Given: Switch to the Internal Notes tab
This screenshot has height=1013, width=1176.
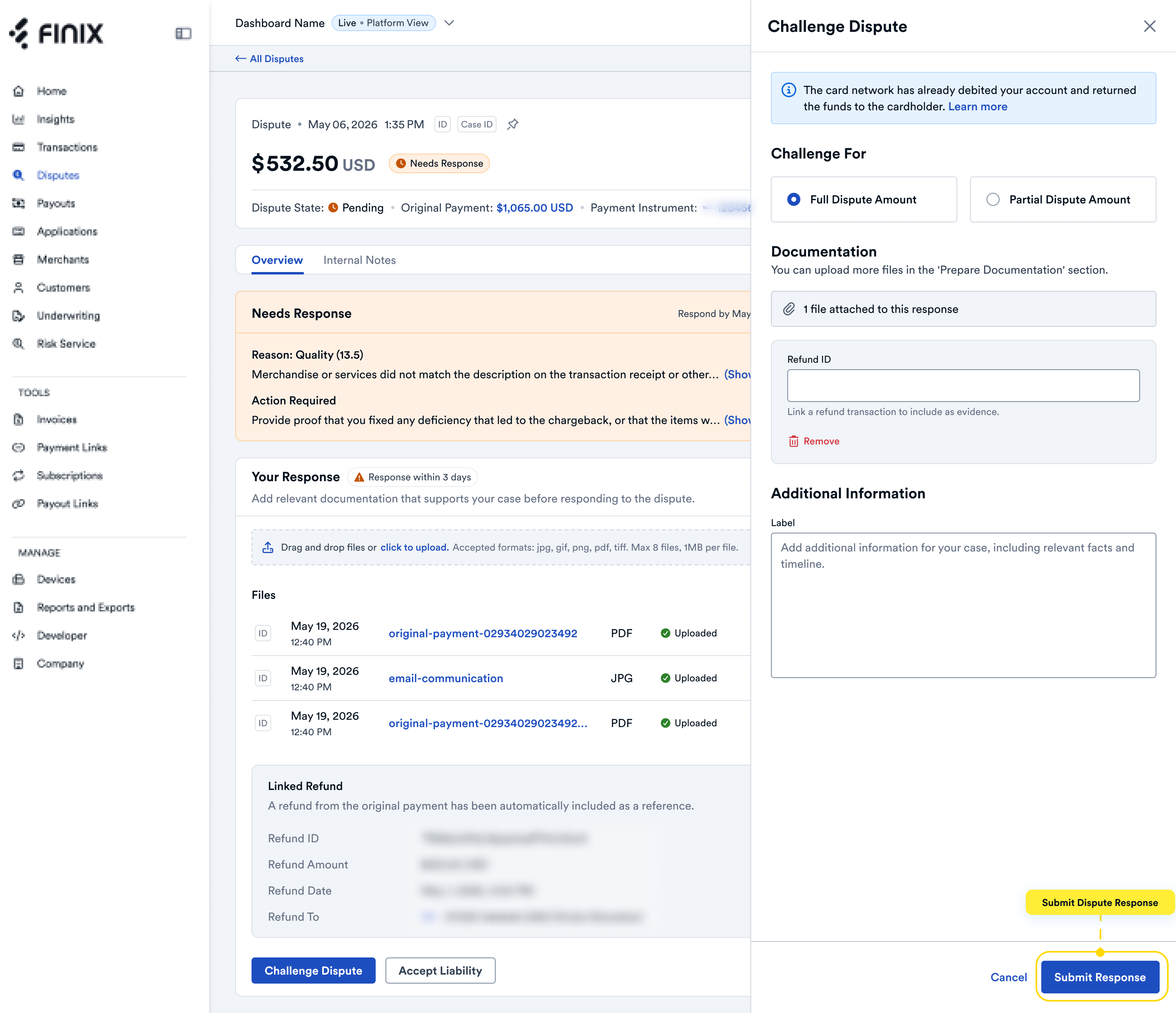Looking at the screenshot, I should [x=359, y=260].
